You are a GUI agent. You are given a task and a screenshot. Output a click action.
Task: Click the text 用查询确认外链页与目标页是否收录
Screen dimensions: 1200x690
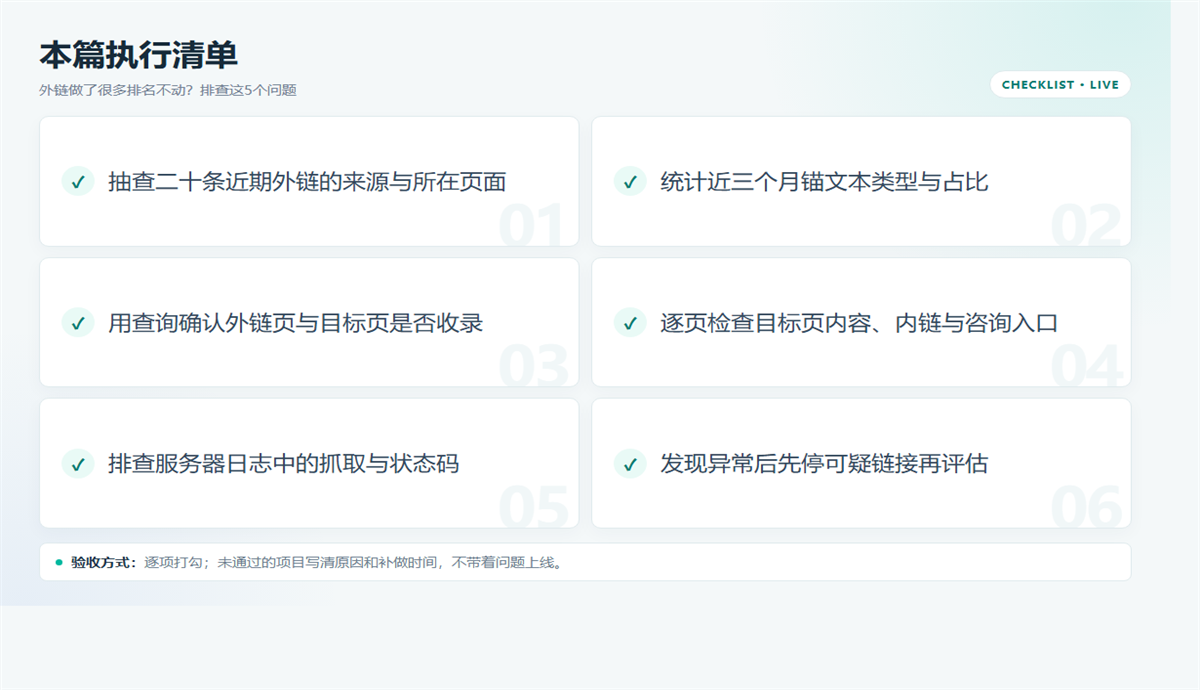tap(296, 323)
